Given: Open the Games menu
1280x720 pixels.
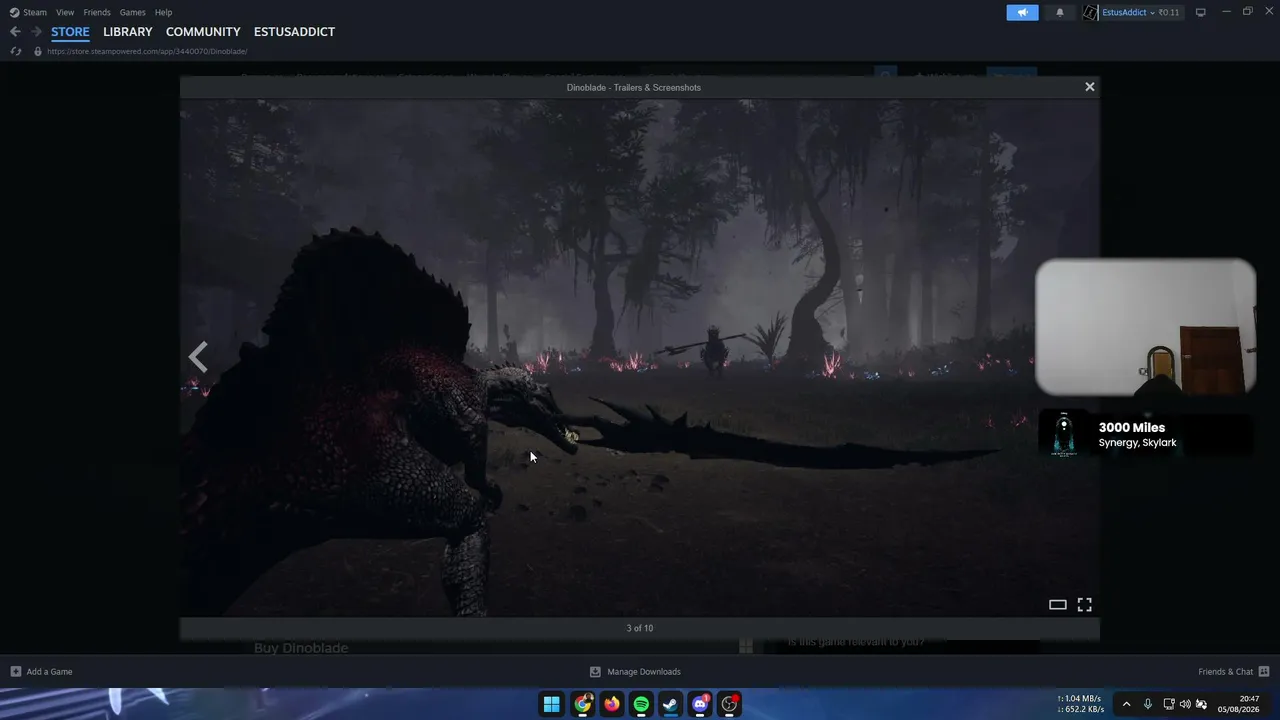Looking at the screenshot, I should point(132,12).
